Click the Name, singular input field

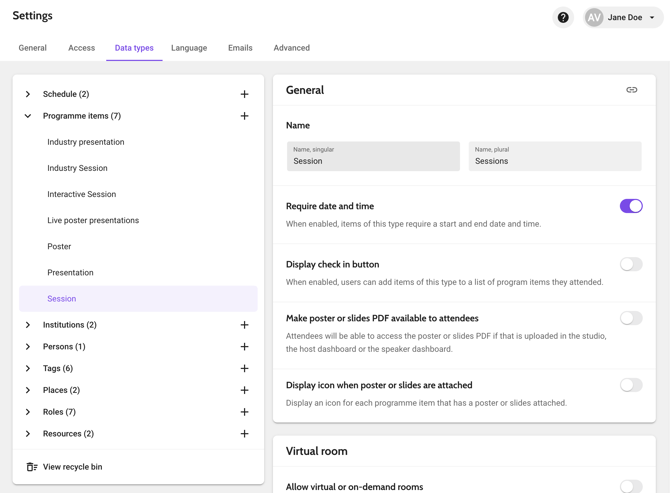point(373,160)
